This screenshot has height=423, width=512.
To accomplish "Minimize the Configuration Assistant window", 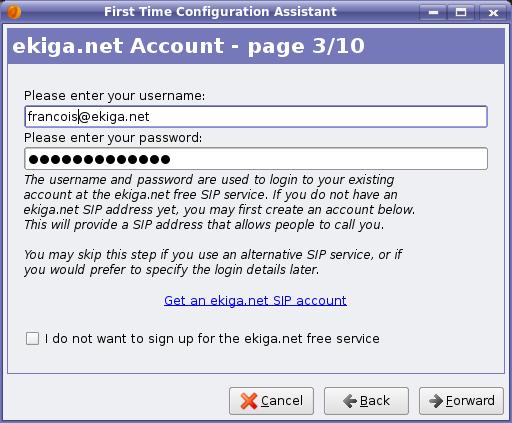I will pos(433,12).
